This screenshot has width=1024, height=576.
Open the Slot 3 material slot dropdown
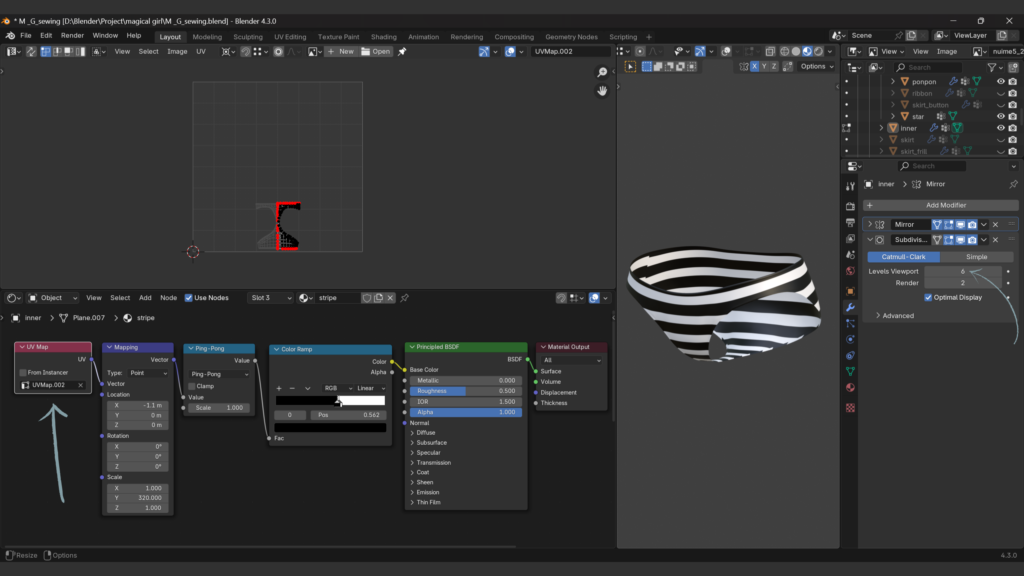(x=269, y=298)
